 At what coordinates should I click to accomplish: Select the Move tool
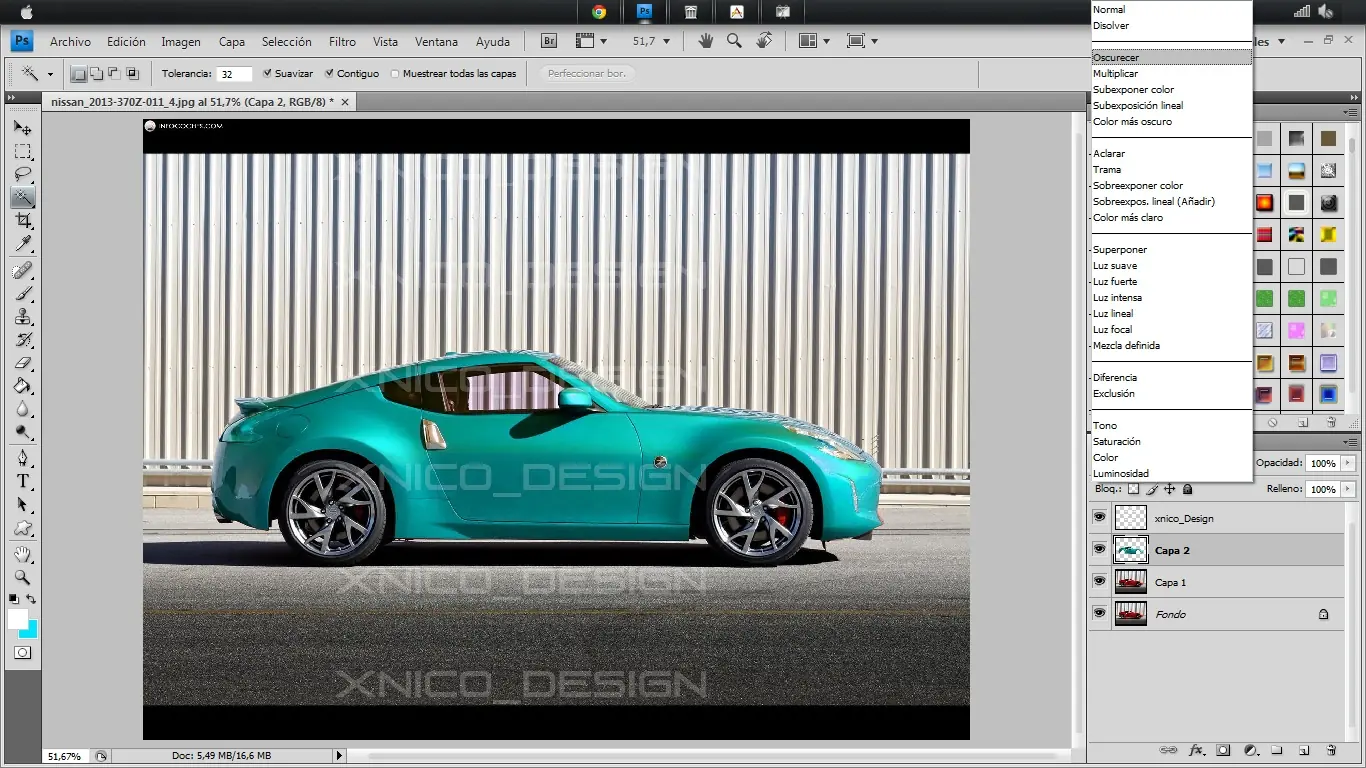pyautogui.click(x=22, y=129)
